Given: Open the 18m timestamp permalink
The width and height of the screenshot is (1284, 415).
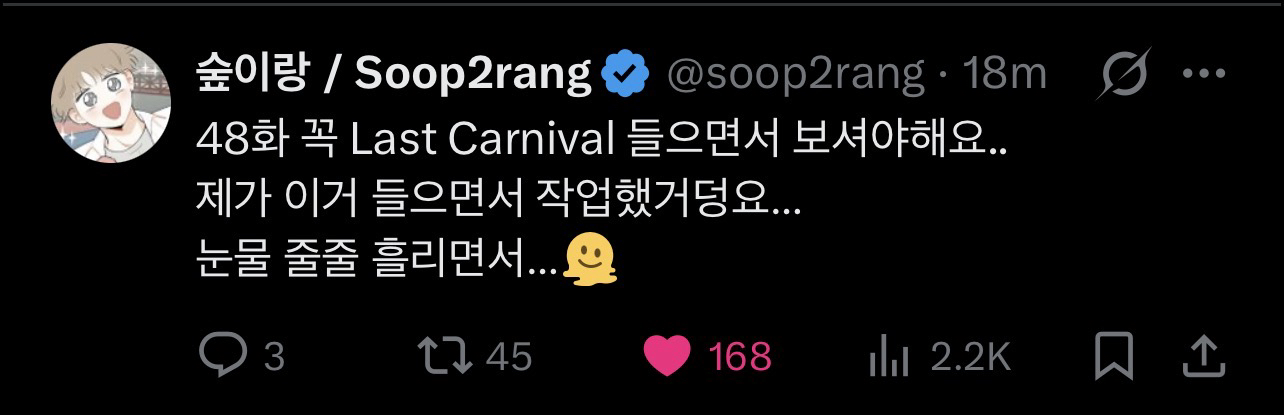Looking at the screenshot, I should pyautogui.click(x=1003, y=75).
